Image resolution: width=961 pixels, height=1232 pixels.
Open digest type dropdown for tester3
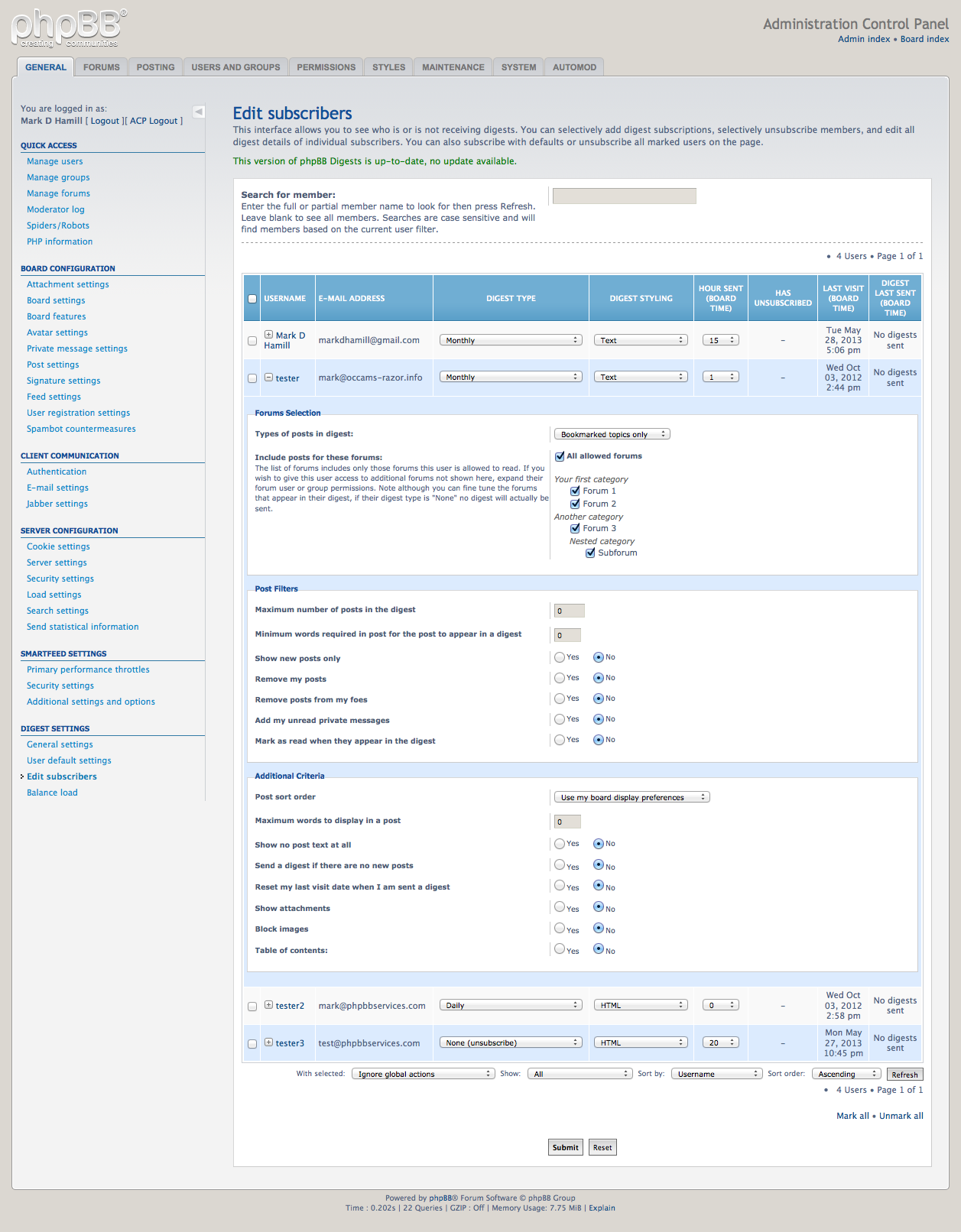click(x=511, y=1042)
